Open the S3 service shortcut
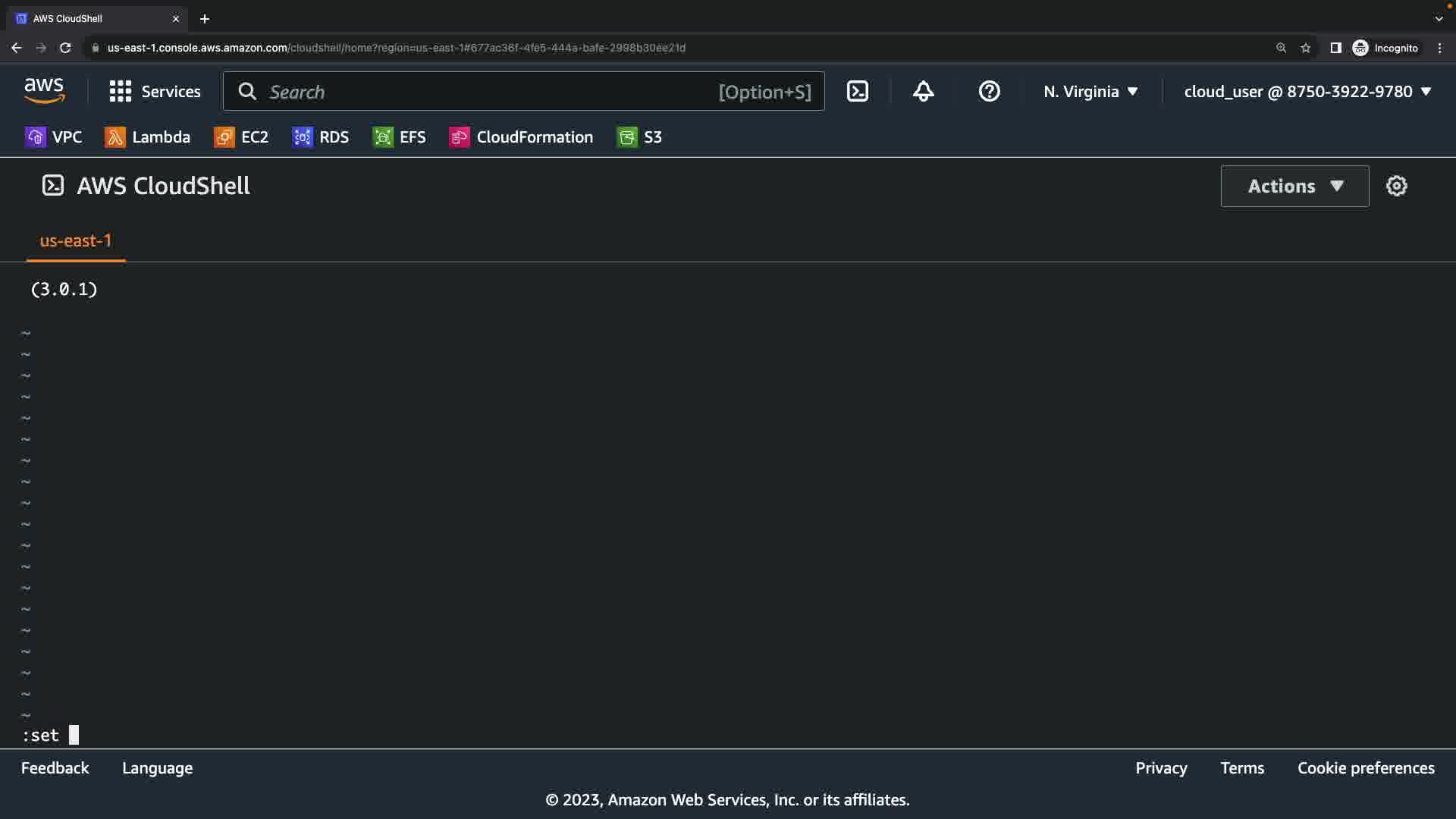The image size is (1456, 819). 640,137
